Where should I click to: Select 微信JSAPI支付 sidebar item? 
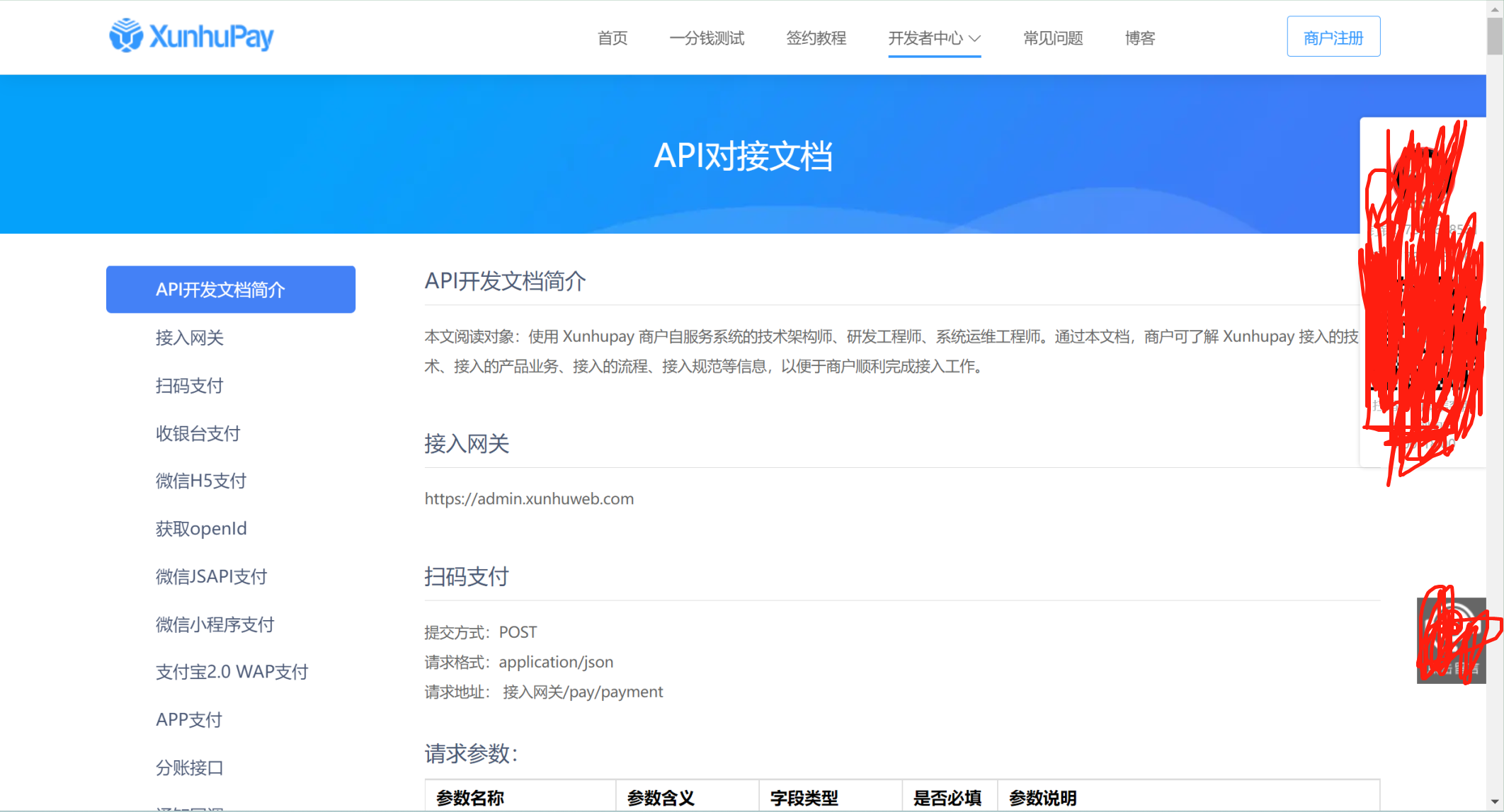[x=211, y=577]
